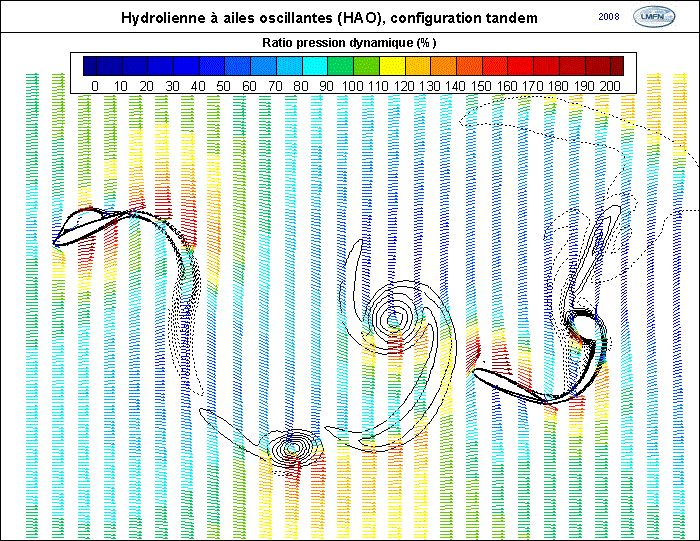Image resolution: width=700 pixels, height=541 pixels.
Task: Pick the light green swatch between 100 and 110
Action: click(367, 66)
